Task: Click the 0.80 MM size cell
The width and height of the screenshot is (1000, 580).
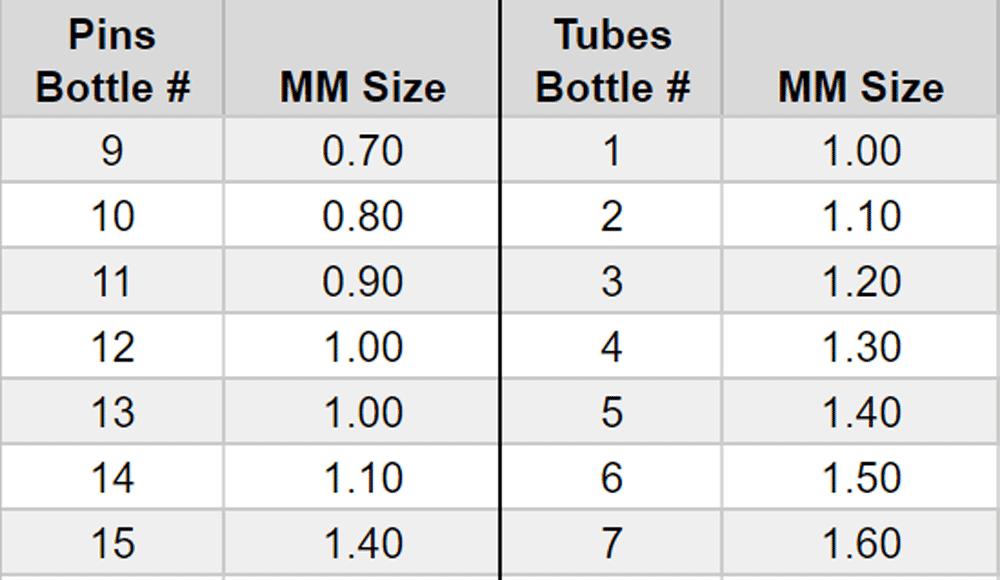Action: coord(362,216)
